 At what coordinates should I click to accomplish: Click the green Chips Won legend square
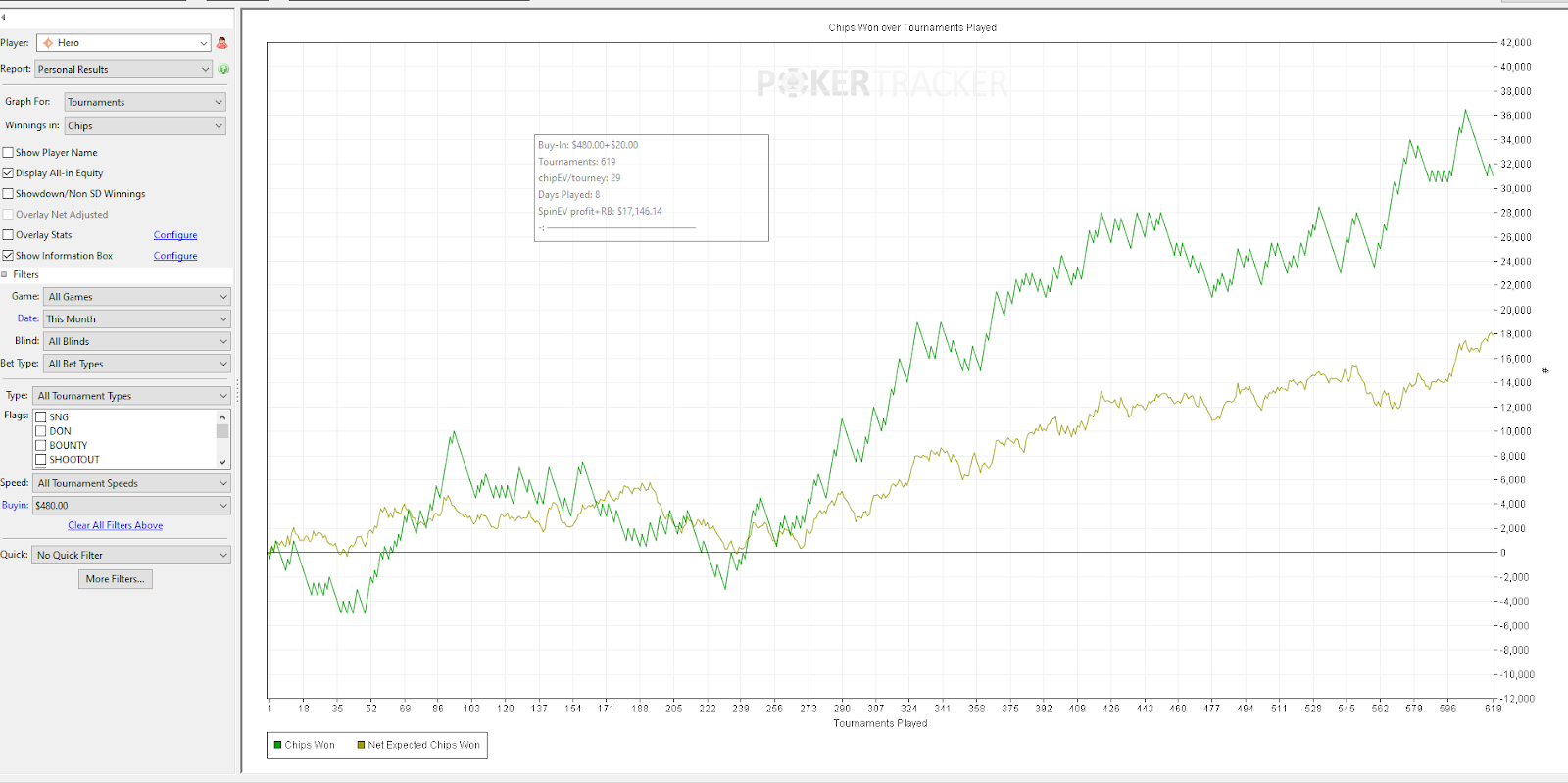[x=278, y=745]
